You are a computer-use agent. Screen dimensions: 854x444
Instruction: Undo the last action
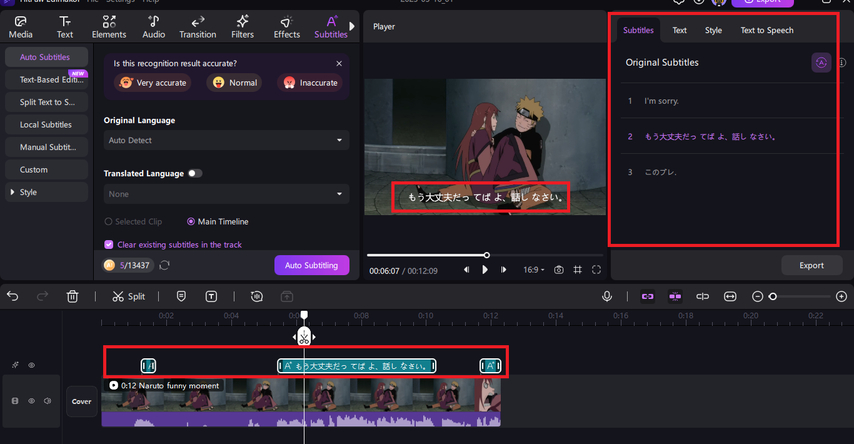click(13, 296)
